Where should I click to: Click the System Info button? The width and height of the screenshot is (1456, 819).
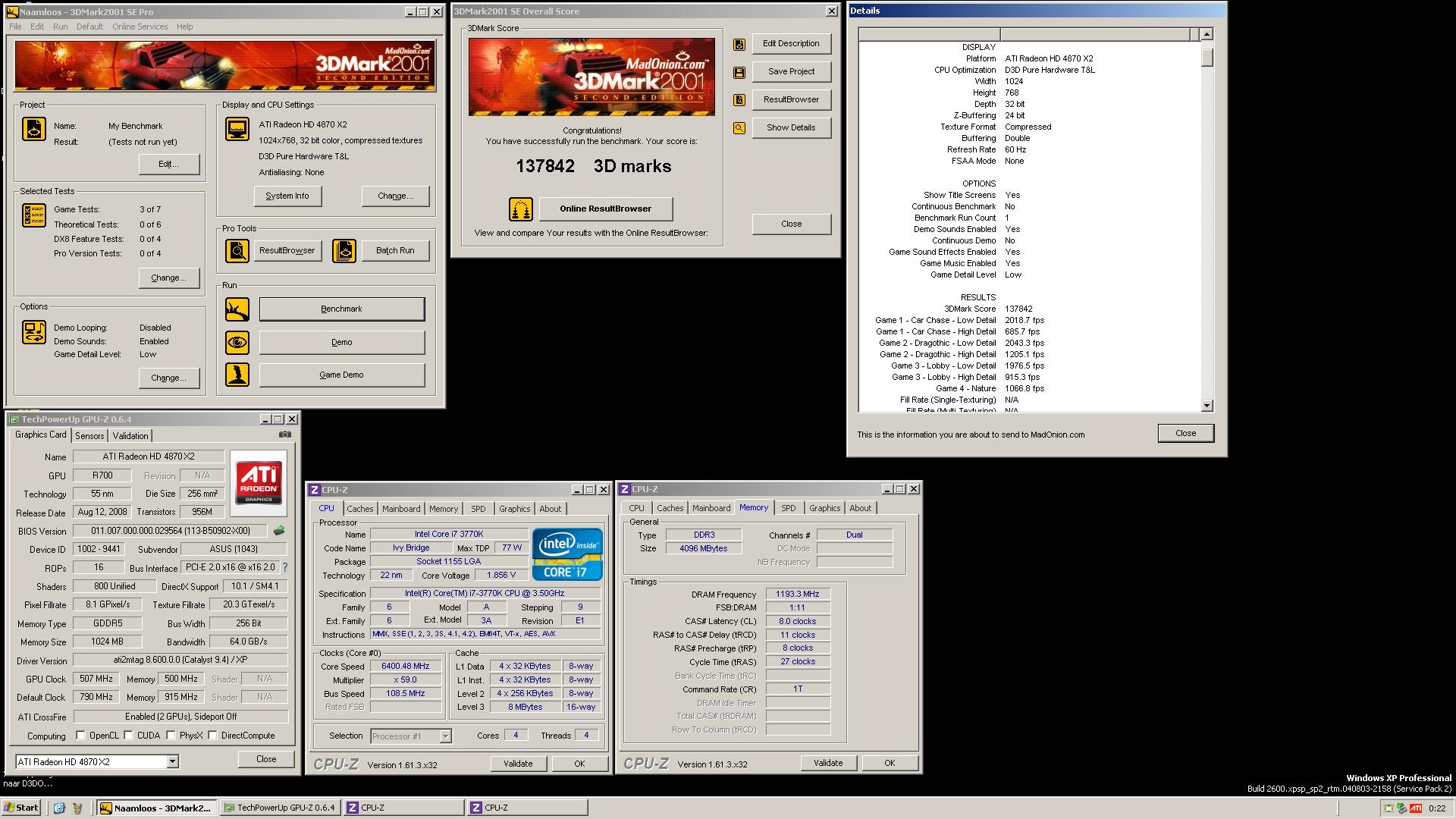[x=287, y=196]
